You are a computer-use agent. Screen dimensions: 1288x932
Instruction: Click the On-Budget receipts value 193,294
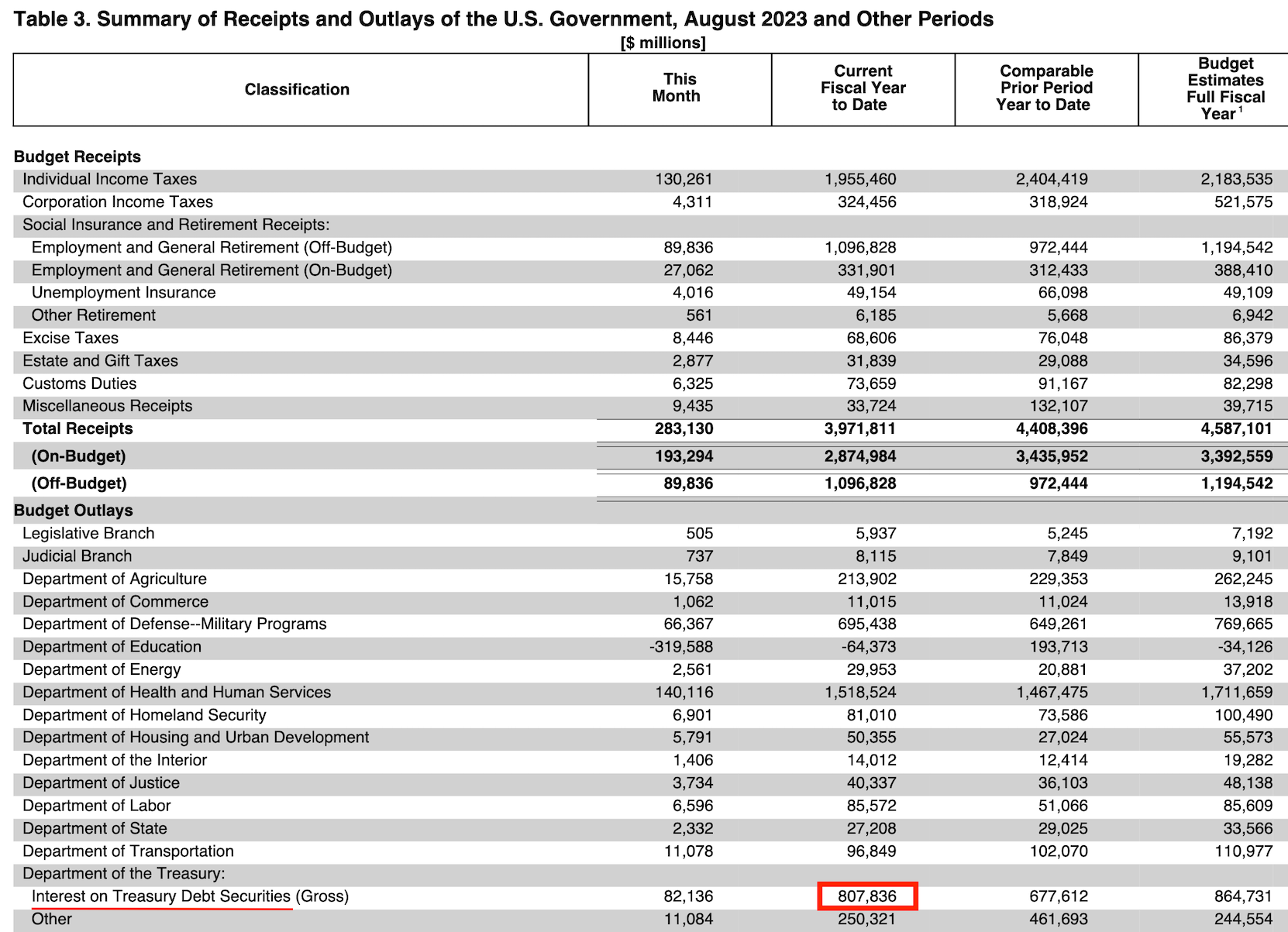pos(684,456)
